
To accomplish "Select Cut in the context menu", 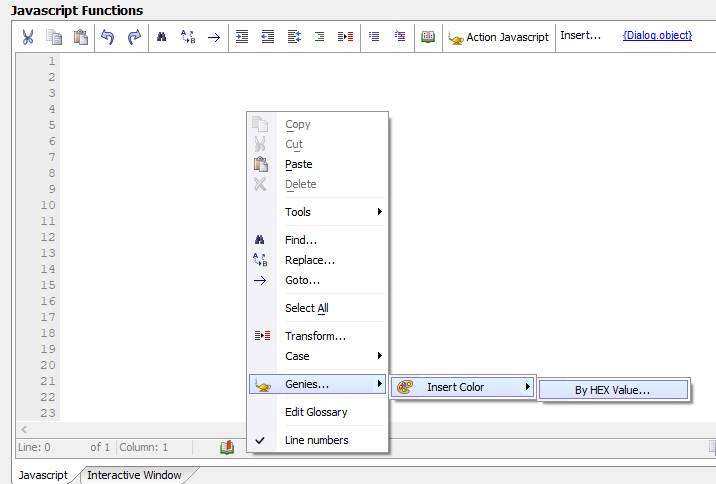I will click(x=318, y=144).
